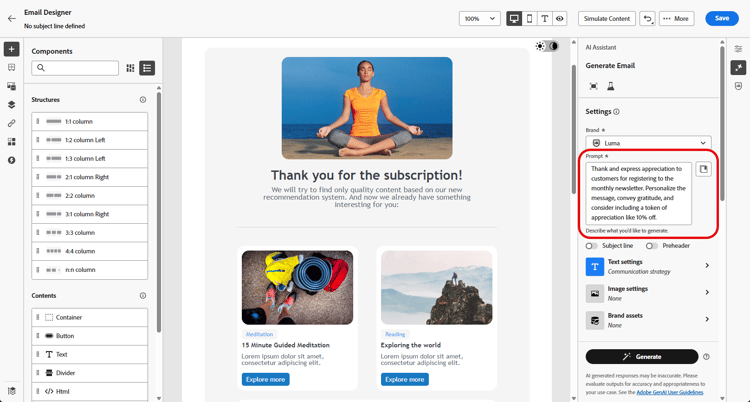Toggle the light/dark mode switch

[547, 46]
